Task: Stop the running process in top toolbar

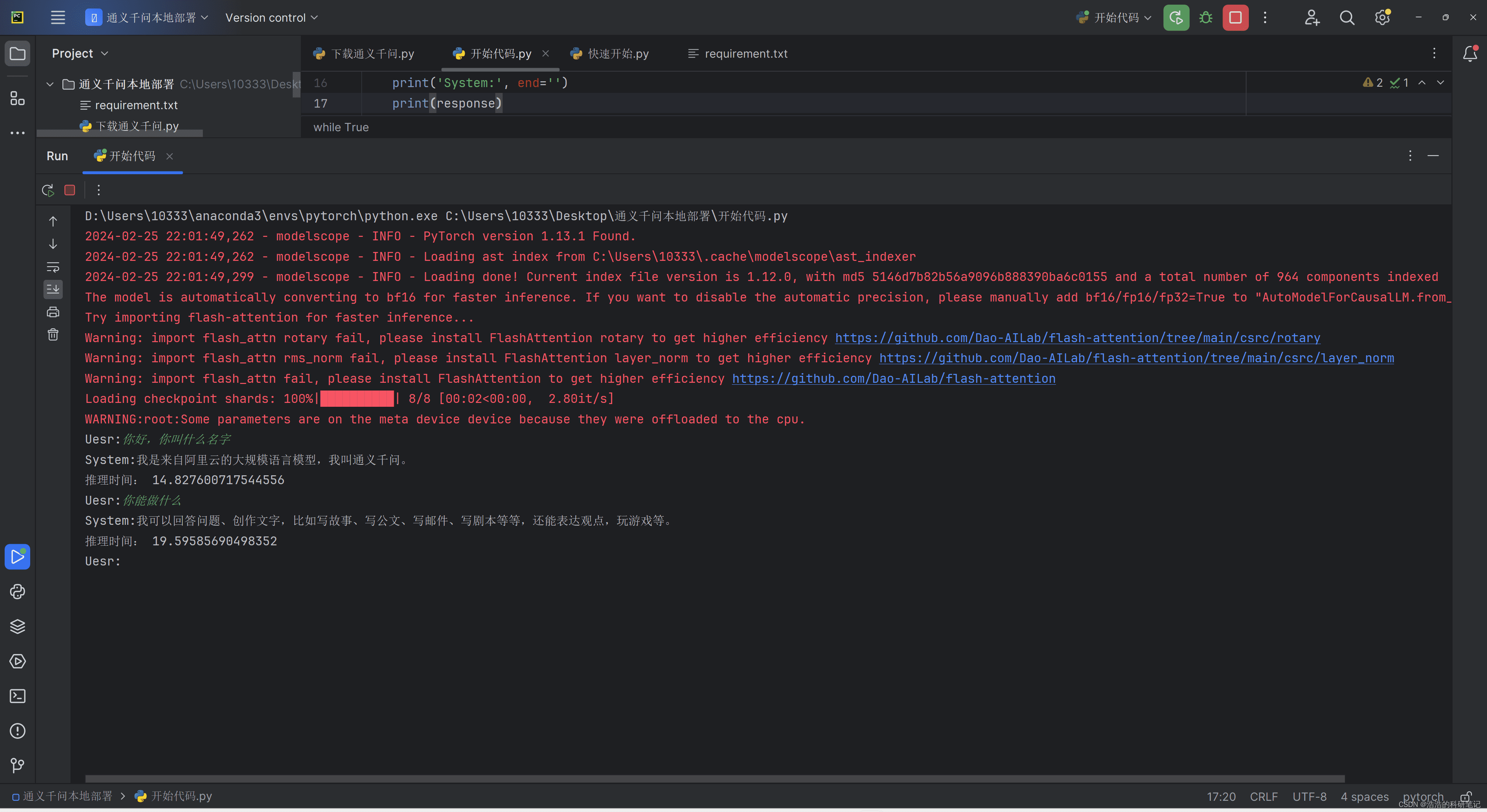Action: (1235, 17)
